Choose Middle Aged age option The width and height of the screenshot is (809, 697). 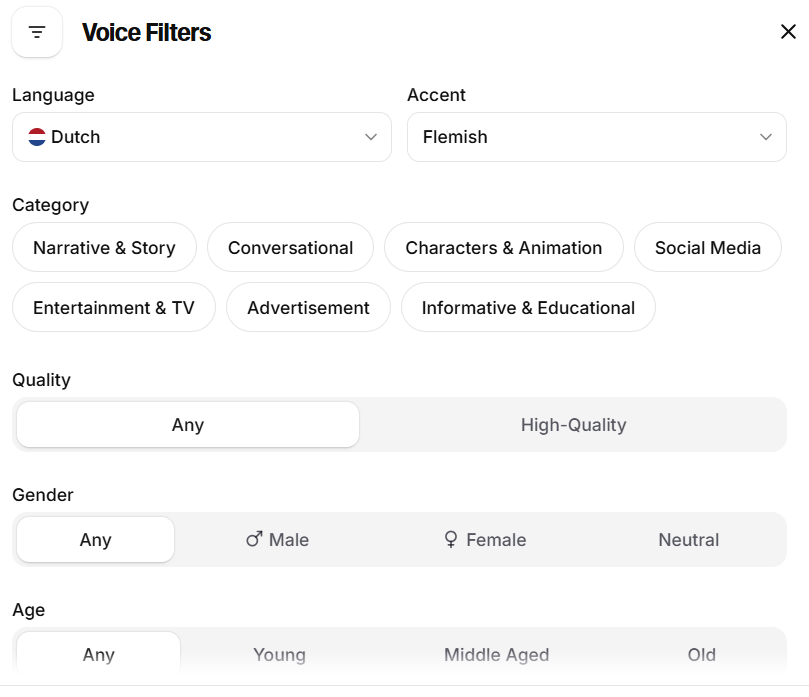[x=496, y=655]
